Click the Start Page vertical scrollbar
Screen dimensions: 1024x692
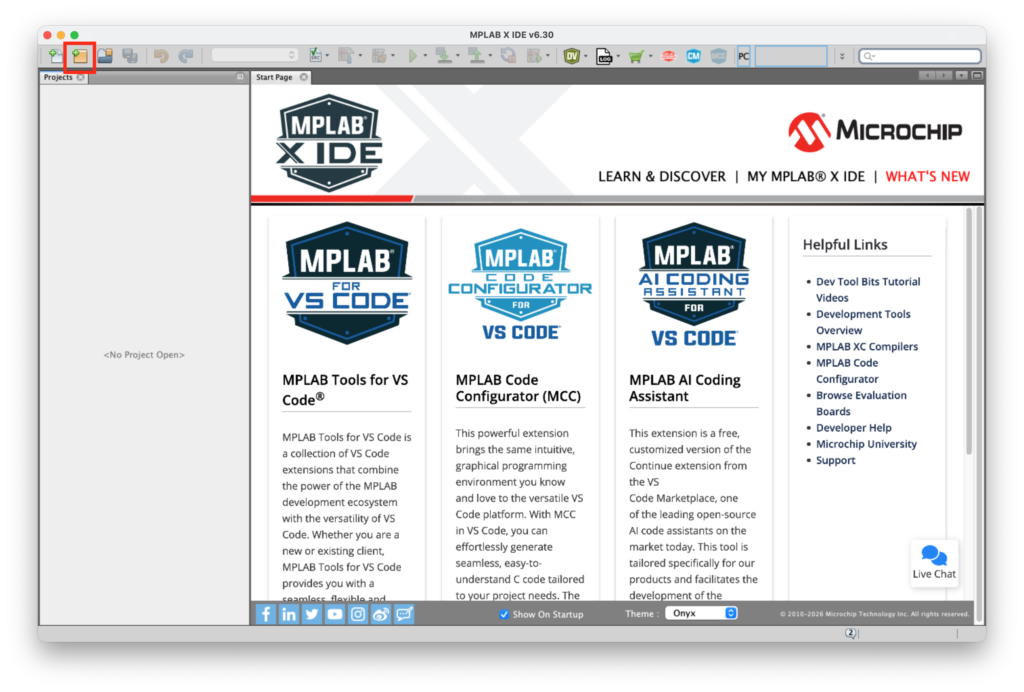click(969, 330)
